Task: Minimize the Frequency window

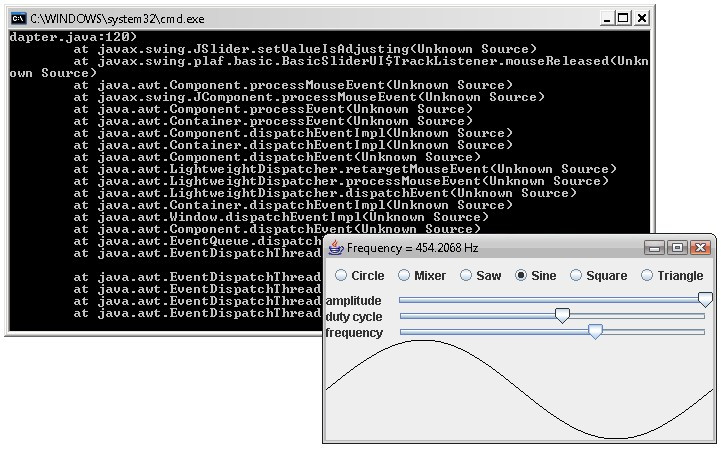Action: tap(654, 248)
